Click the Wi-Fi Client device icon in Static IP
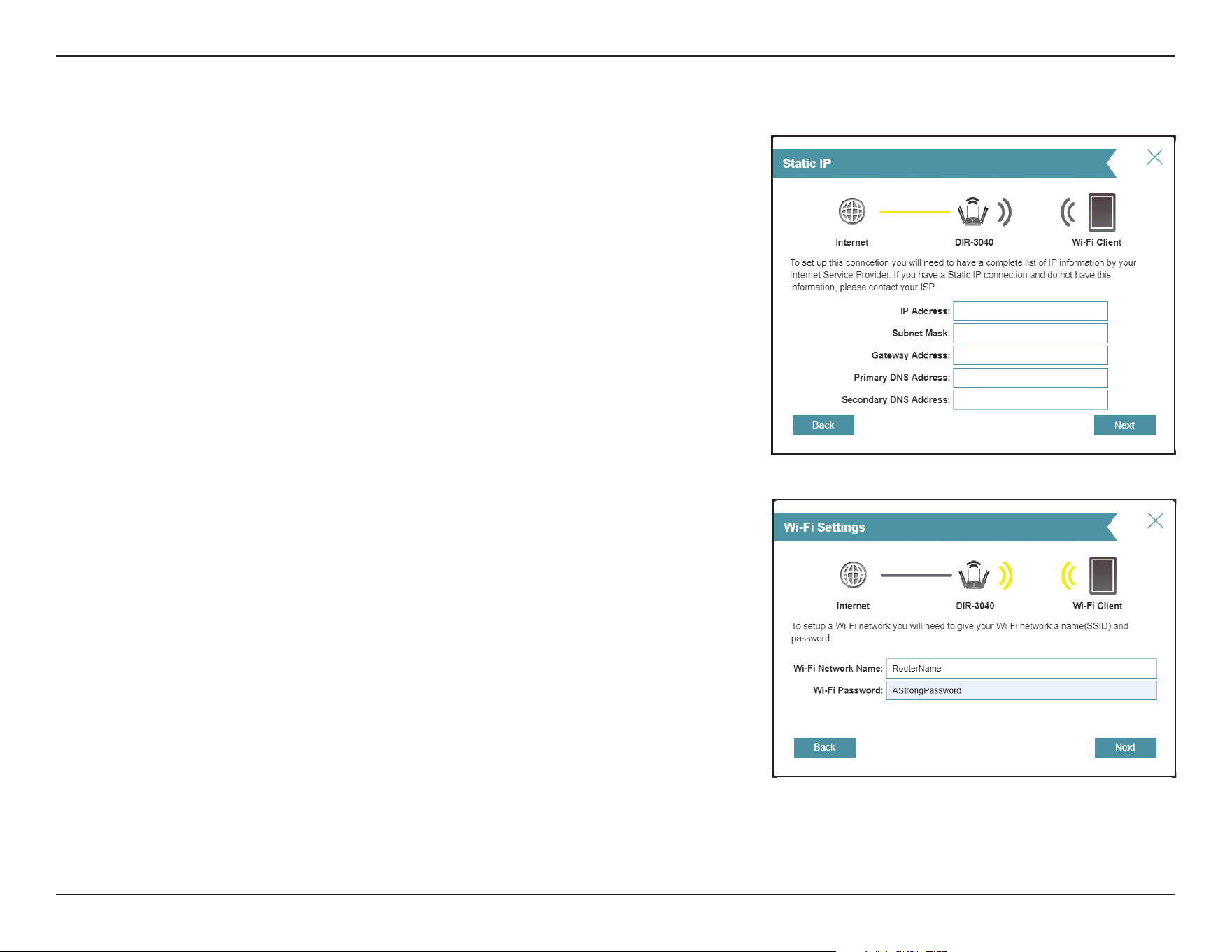The image size is (1232, 952). pos(1102,212)
